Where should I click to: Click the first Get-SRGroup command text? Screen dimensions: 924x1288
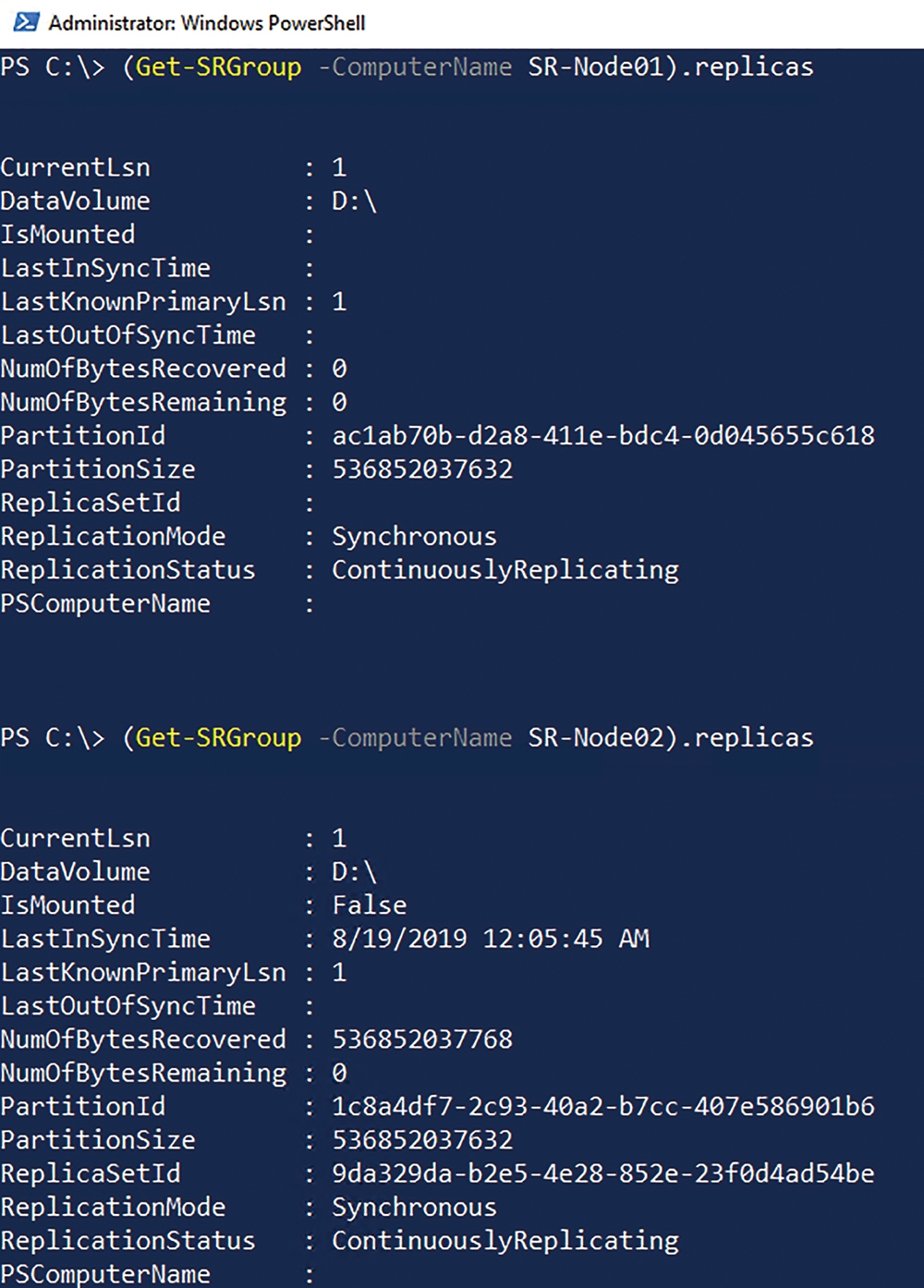point(218,67)
